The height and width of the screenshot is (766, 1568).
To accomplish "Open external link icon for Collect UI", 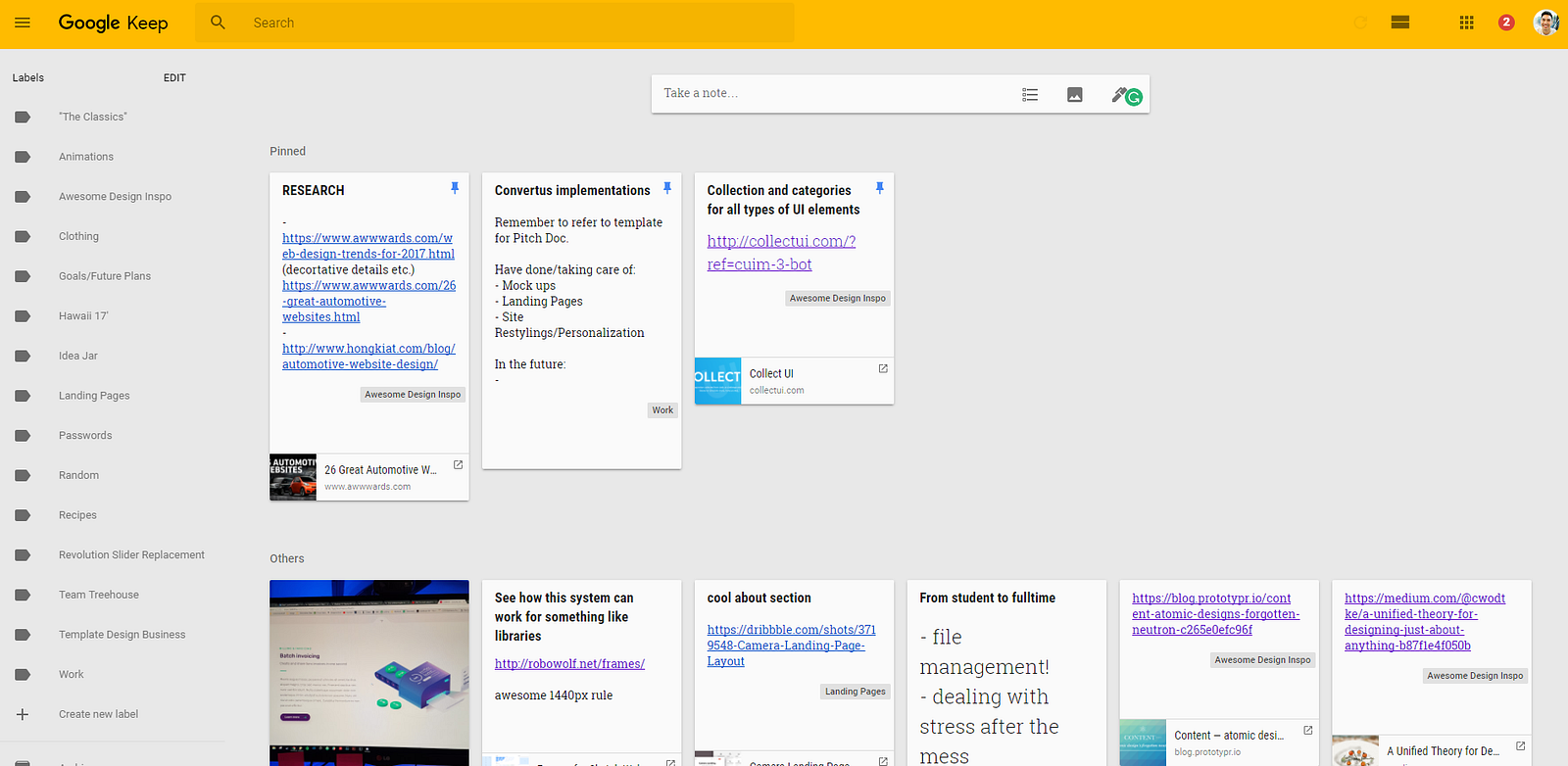I will [x=883, y=368].
